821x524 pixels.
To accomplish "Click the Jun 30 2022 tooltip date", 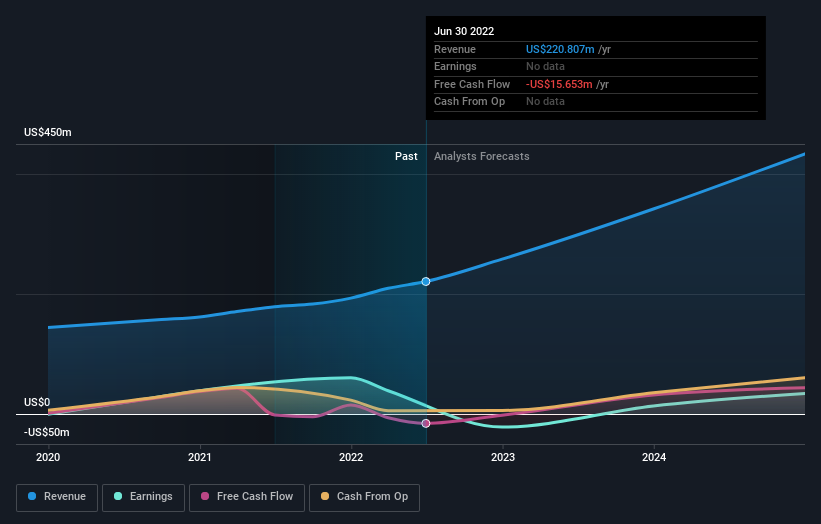I will click(x=464, y=31).
